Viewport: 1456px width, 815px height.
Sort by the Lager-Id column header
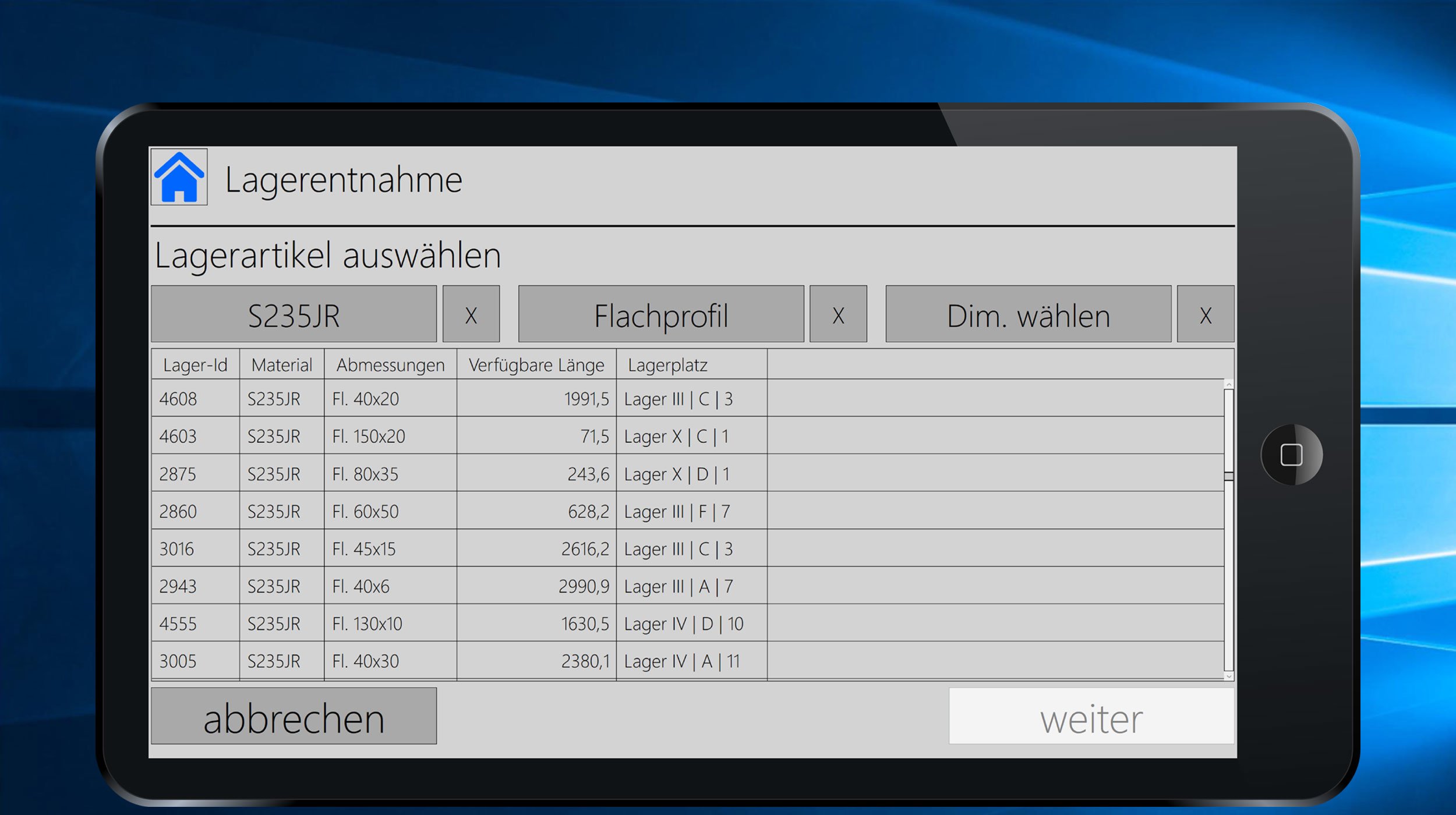pyautogui.click(x=195, y=365)
